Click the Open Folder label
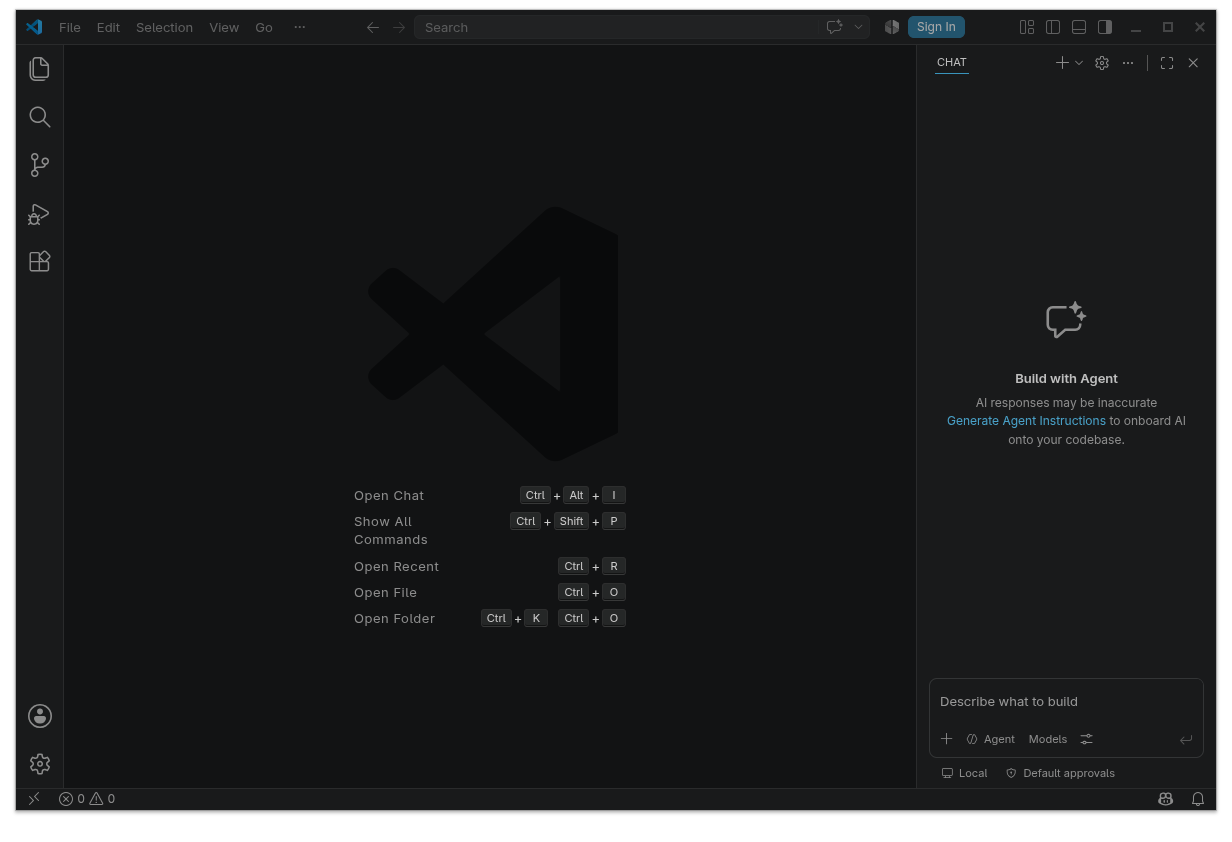Screen dimensions: 1232x842 (394, 618)
